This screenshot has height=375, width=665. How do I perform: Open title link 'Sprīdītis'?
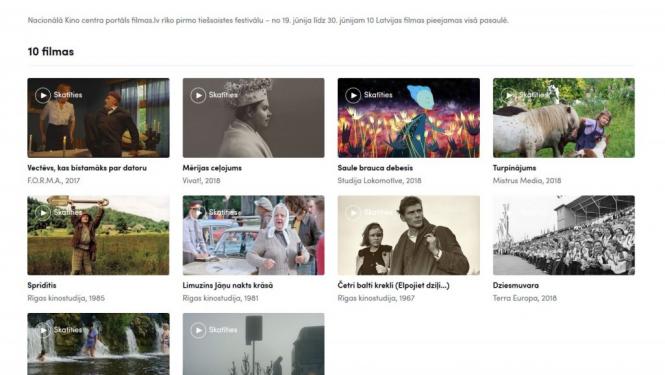click(x=42, y=285)
